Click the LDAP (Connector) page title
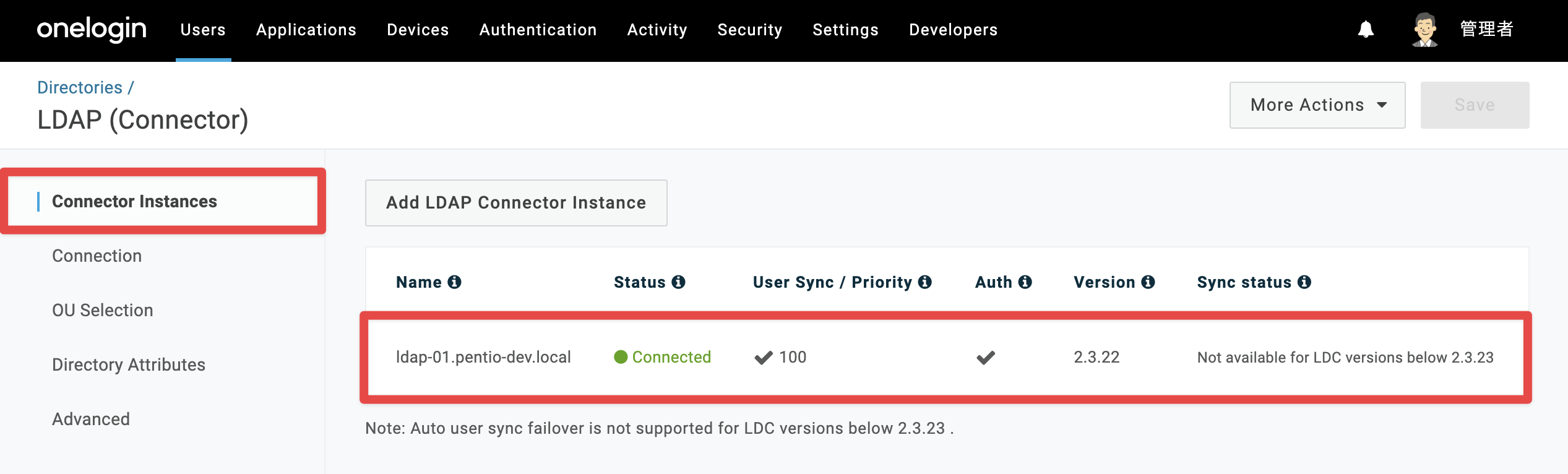The width and height of the screenshot is (1568, 474). (143, 119)
